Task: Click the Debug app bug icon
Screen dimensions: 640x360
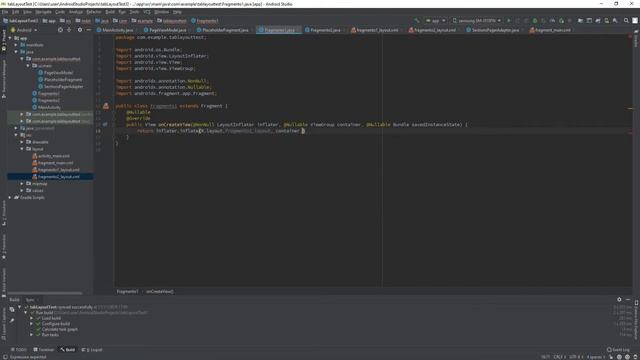Action: (535, 20)
